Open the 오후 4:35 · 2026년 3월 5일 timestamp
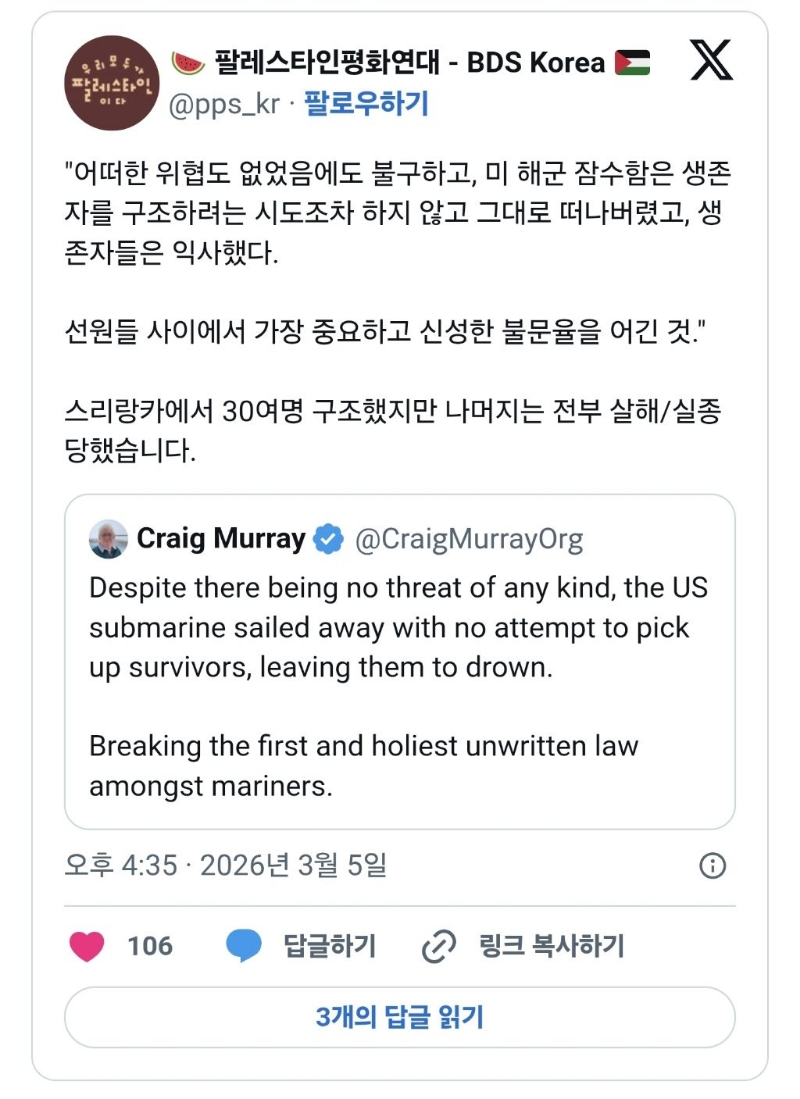 click(225, 865)
